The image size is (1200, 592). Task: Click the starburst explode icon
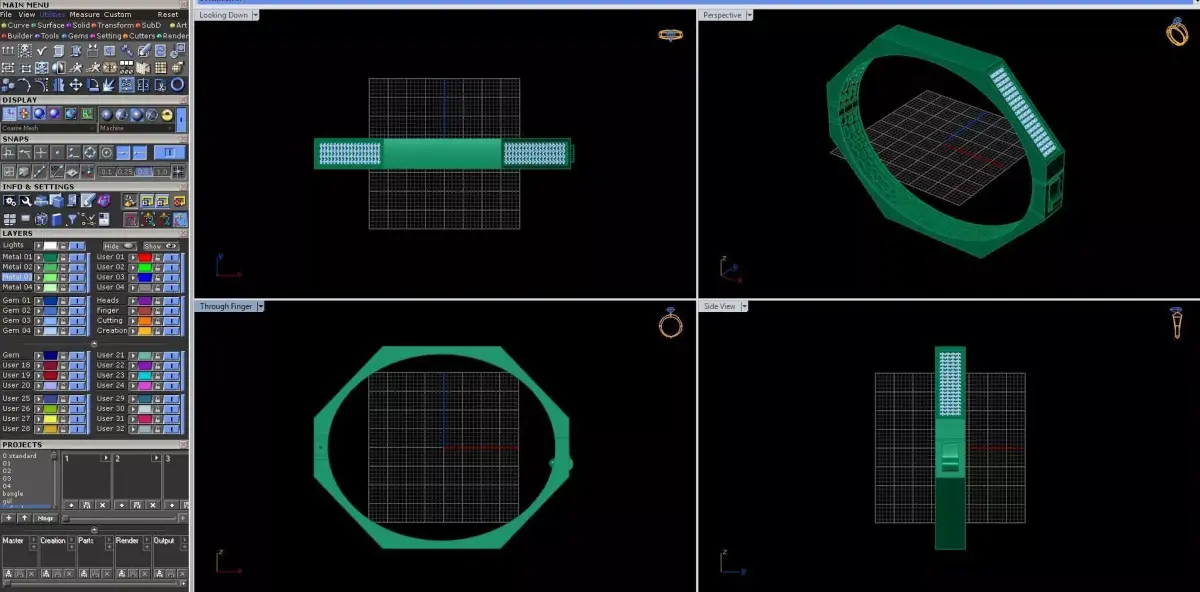tap(108, 85)
